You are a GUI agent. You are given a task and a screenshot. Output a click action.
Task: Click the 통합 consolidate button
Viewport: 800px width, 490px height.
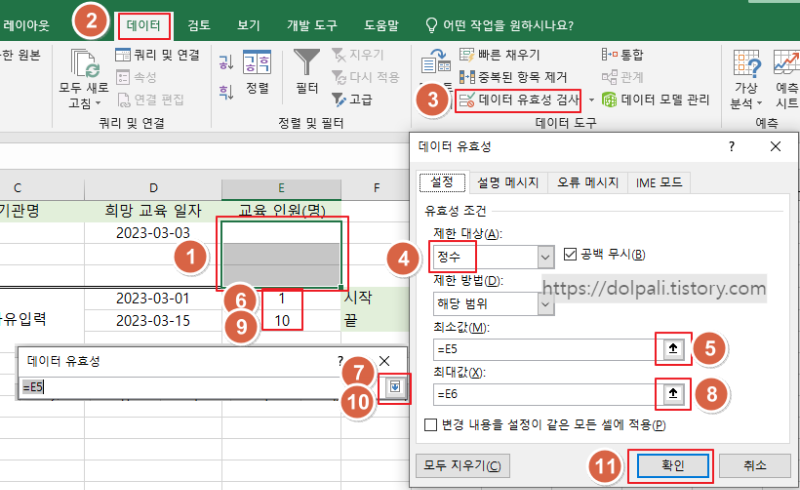[622, 55]
